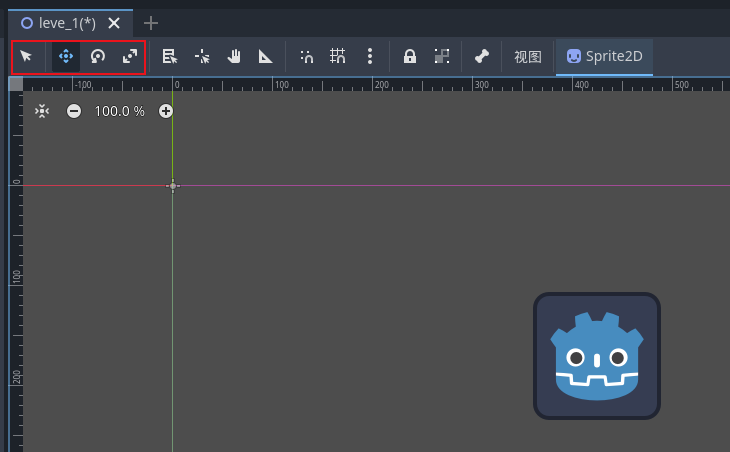This screenshot has height=452, width=730.
Task: Select the Ruler Mode triangle tool
Action: [x=265, y=57]
